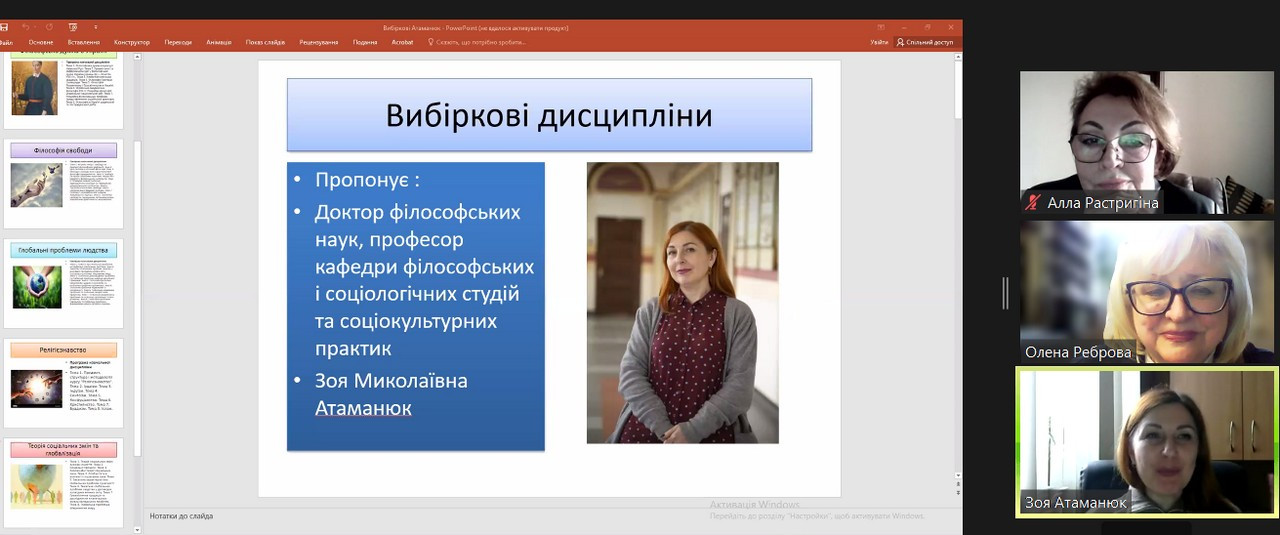This screenshot has width=1280, height=535.
Task: Select the Глобальні проблеми людства slide thumbnail
Action: coord(64,284)
